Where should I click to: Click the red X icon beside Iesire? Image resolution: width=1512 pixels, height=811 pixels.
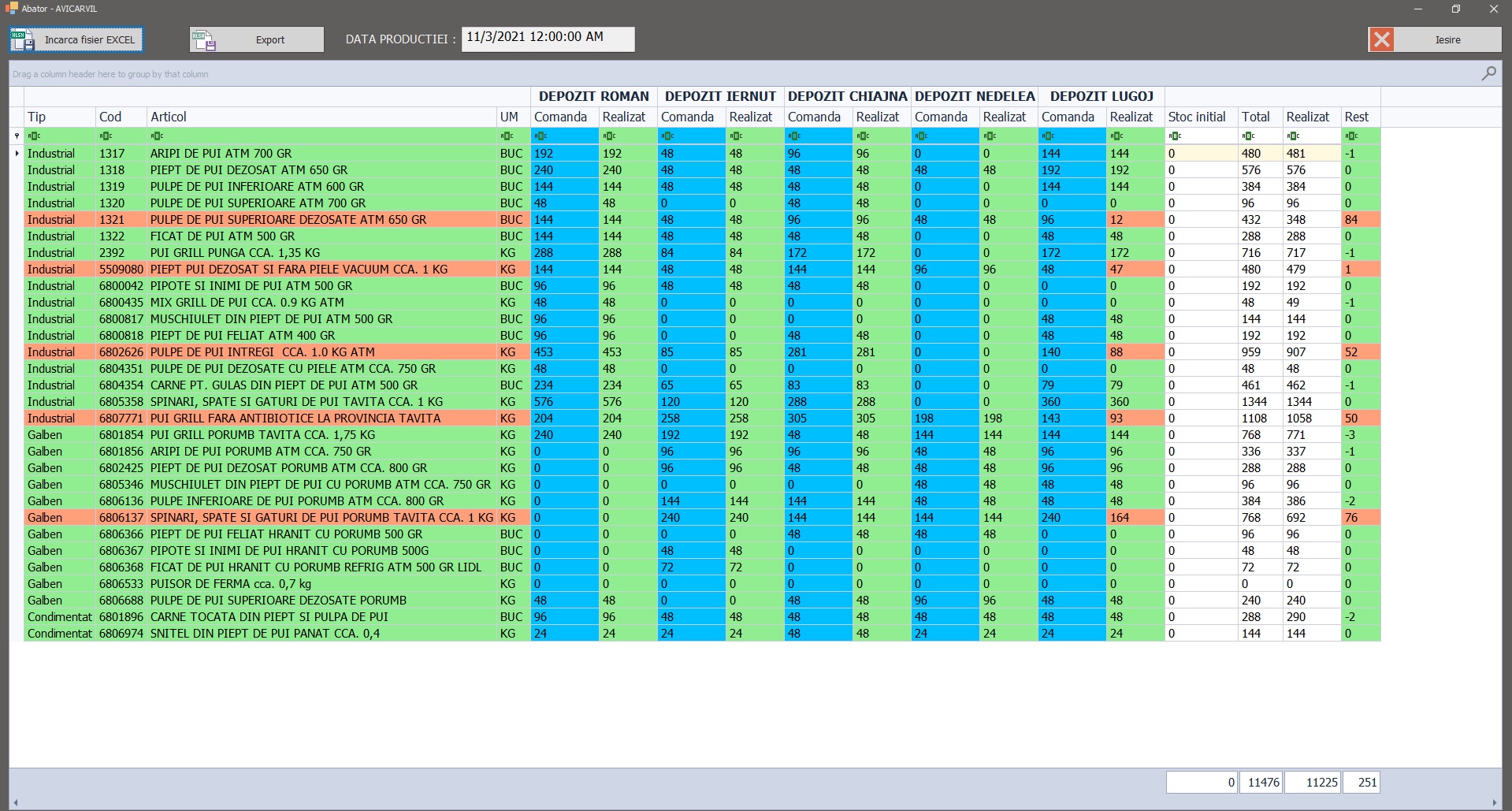pyautogui.click(x=1381, y=39)
